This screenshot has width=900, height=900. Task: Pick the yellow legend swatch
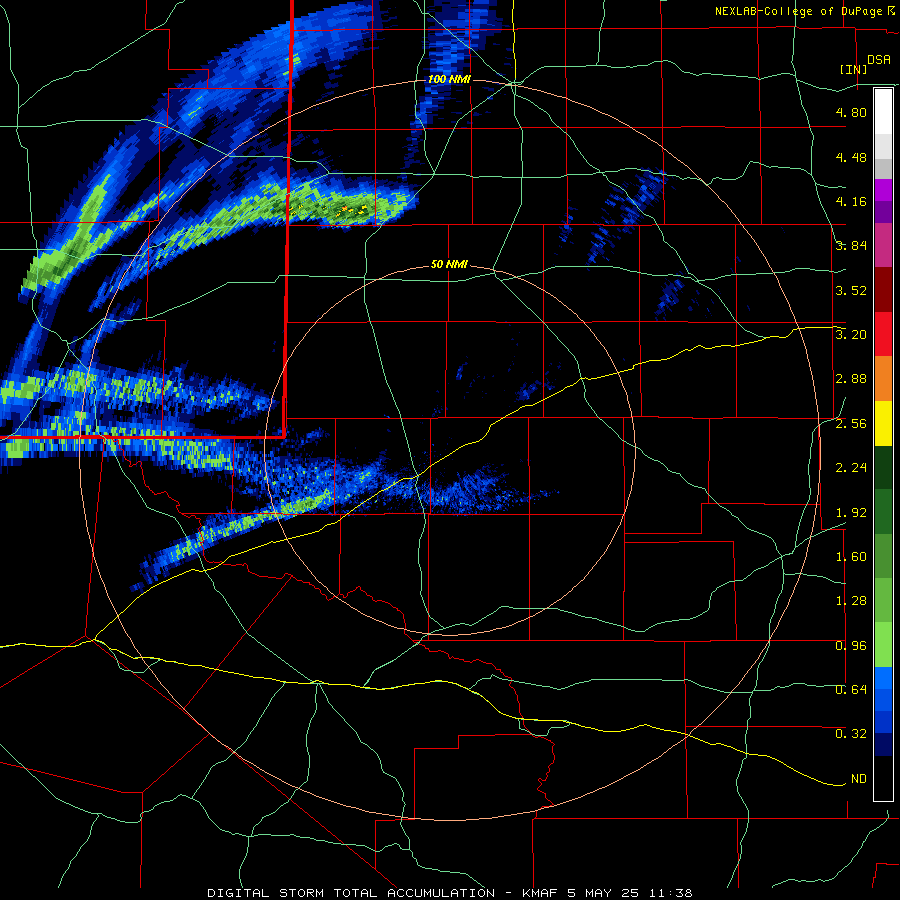883,423
